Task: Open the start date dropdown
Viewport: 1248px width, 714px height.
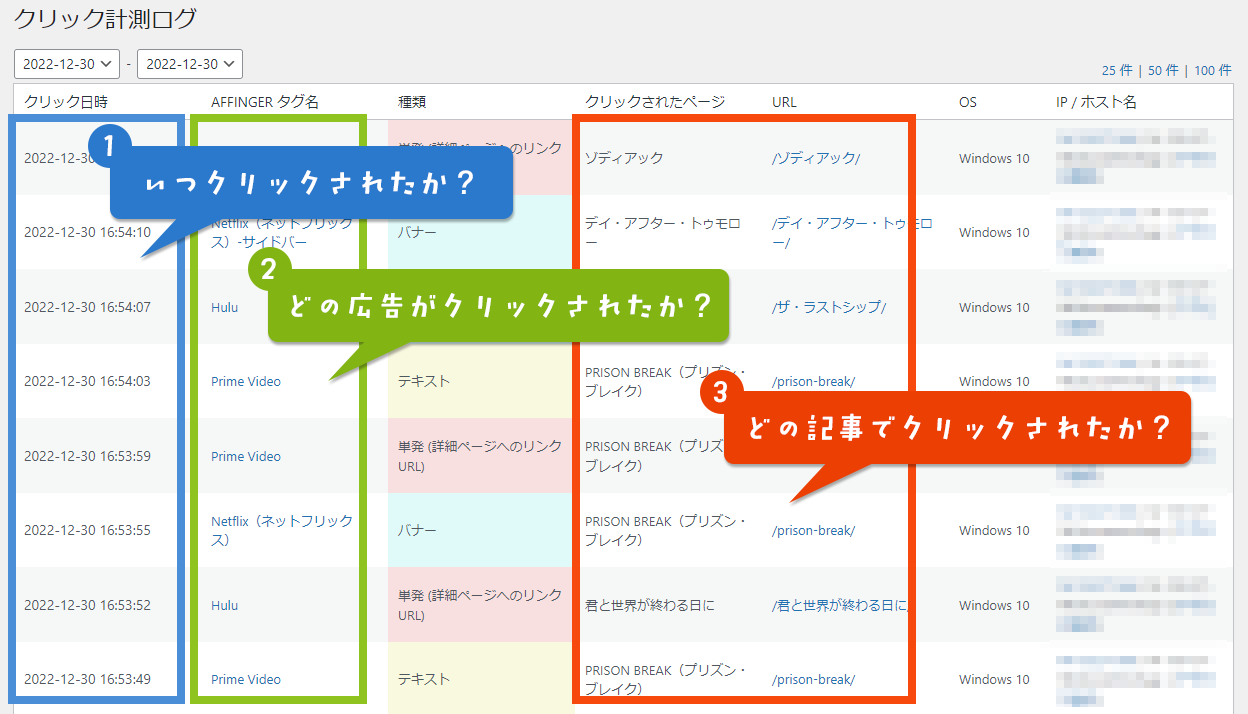Action: click(x=67, y=64)
